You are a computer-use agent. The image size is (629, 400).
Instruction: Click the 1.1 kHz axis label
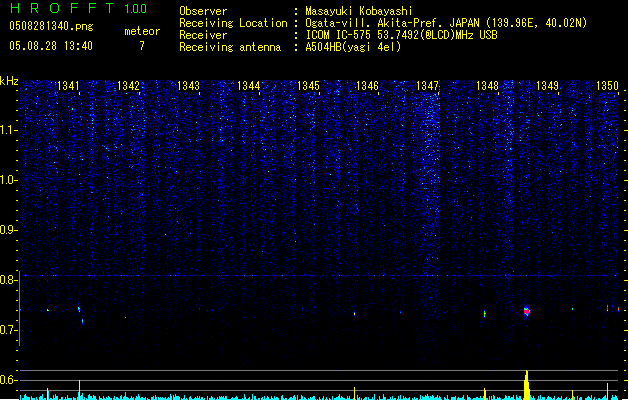(x=9, y=130)
